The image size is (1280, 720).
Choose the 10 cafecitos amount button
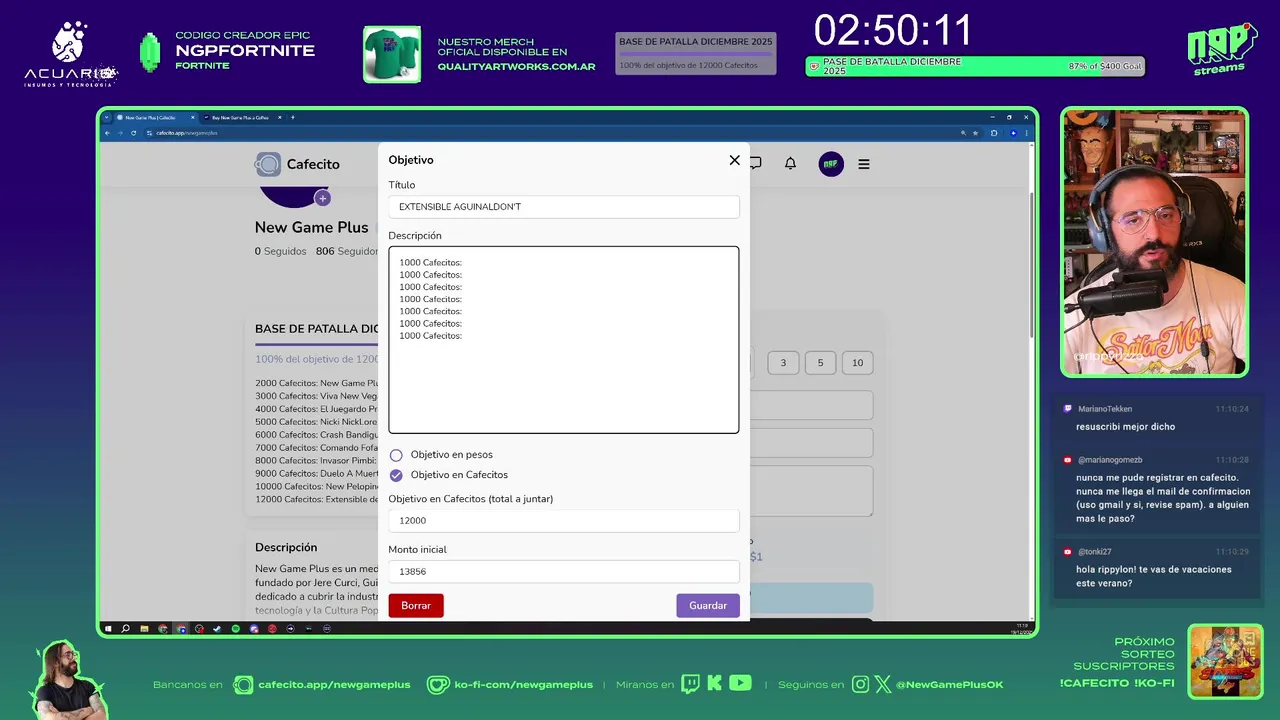(x=857, y=363)
